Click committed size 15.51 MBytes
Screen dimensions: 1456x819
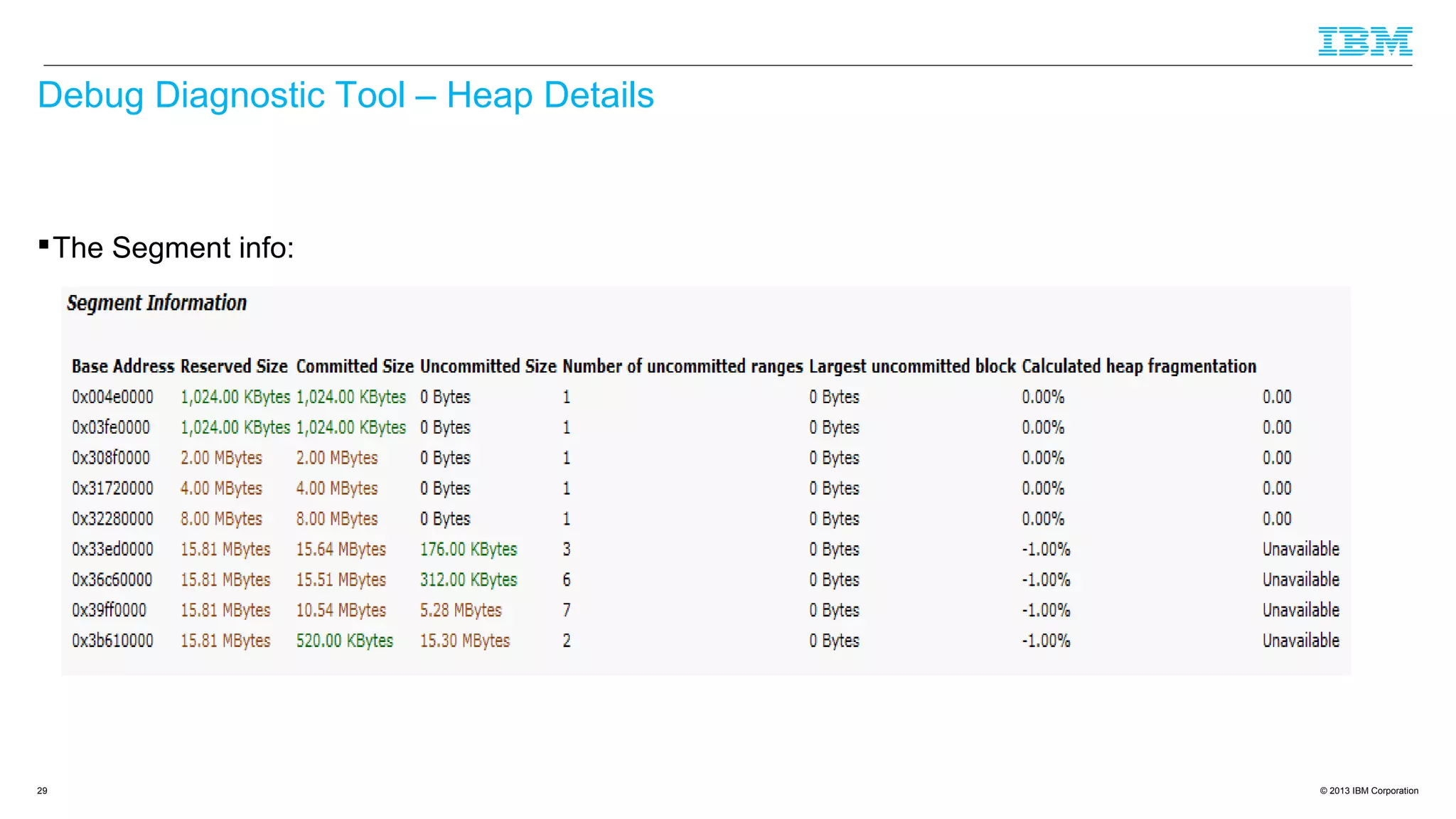(341, 581)
